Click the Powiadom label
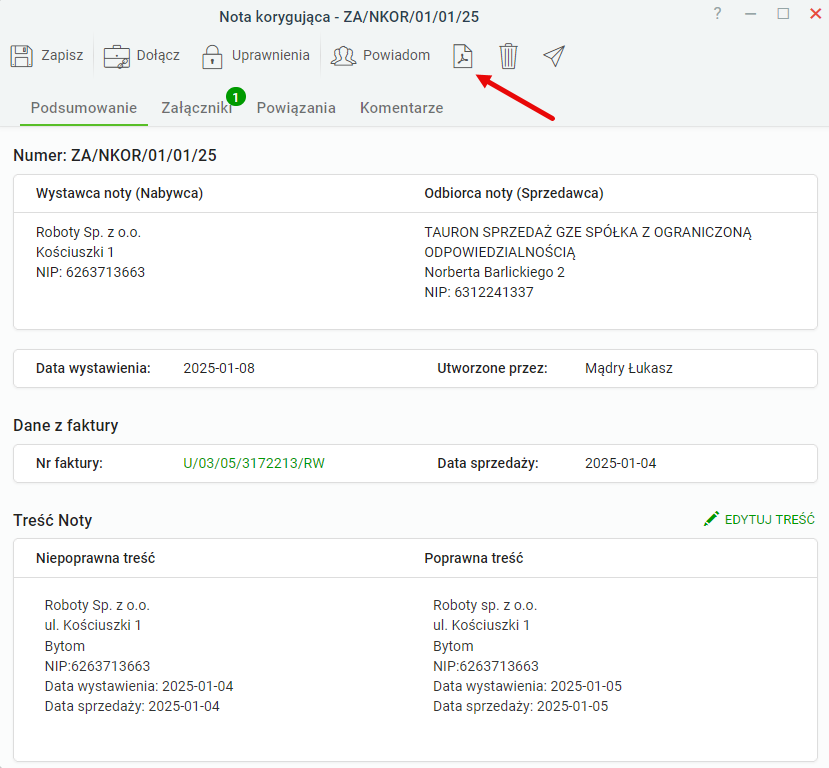This screenshot has width=829, height=768. click(397, 55)
